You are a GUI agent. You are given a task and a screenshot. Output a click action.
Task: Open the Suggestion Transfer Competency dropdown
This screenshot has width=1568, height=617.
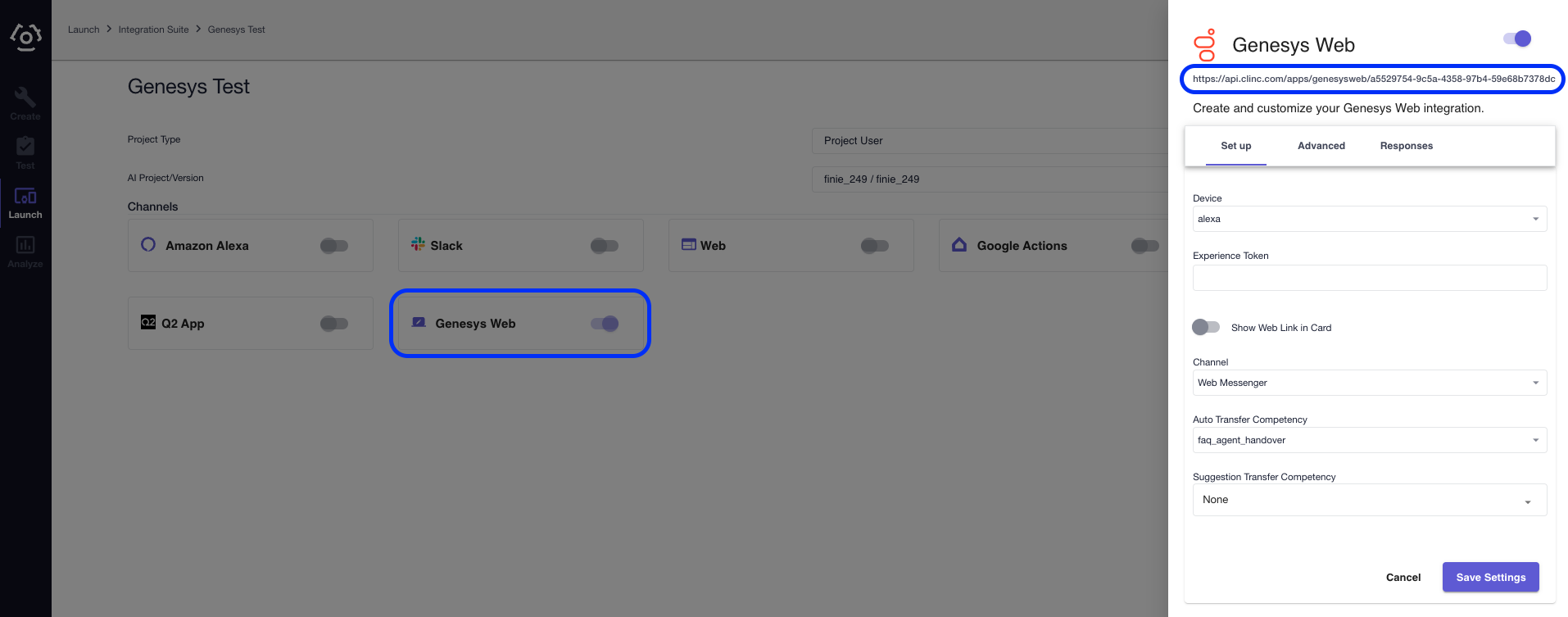coord(1370,500)
